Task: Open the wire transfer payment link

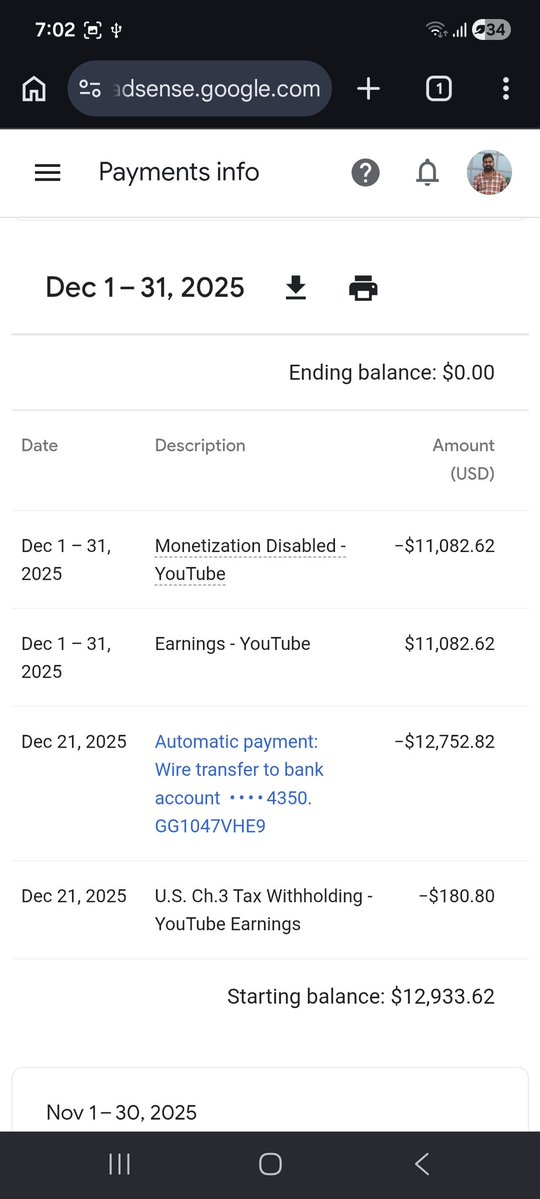Action: (239, 784)
